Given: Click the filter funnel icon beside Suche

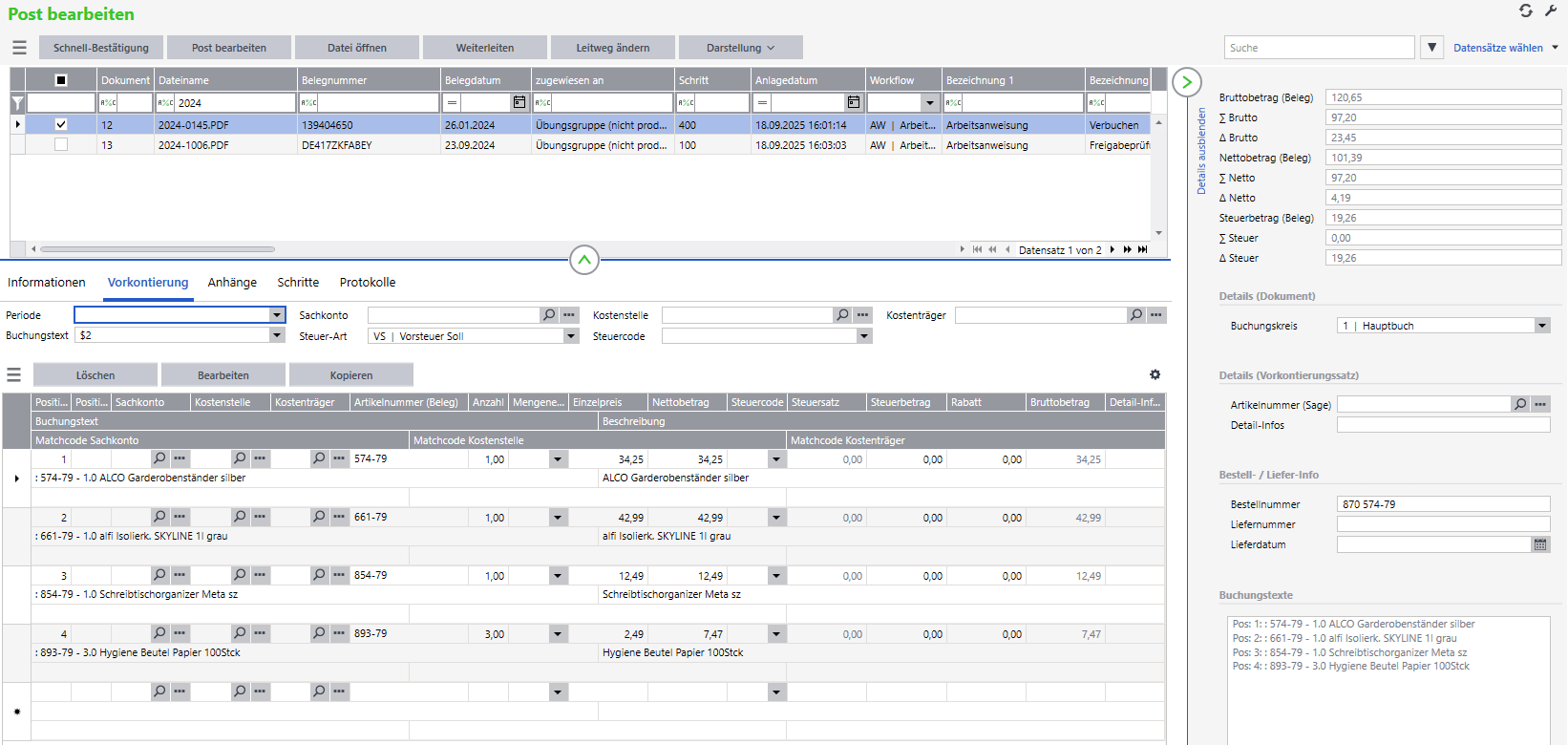Looking at the screenshot, I should click(x=1430, y=48).
